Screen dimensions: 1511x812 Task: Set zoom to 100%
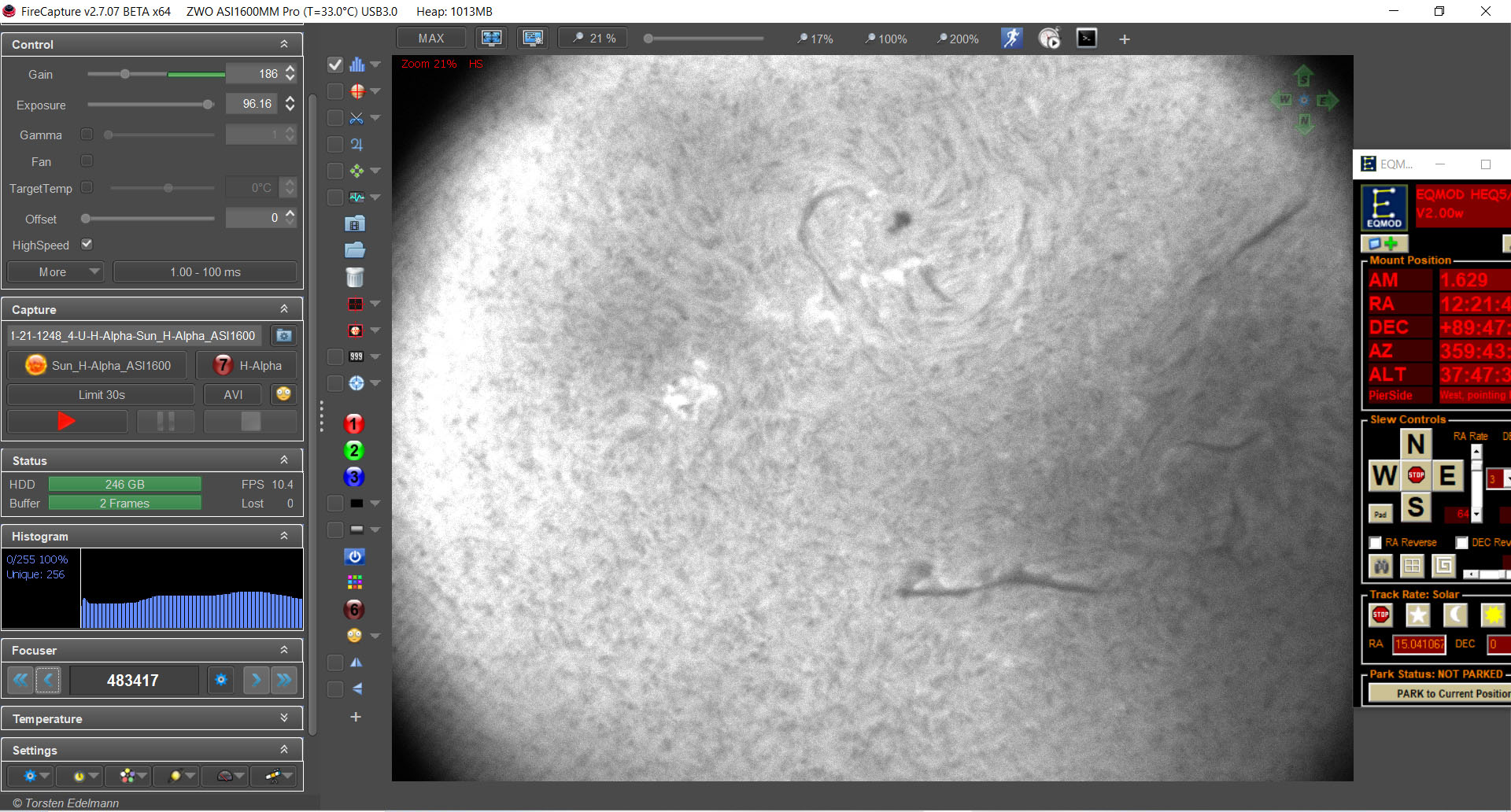(x=885, y=39)
